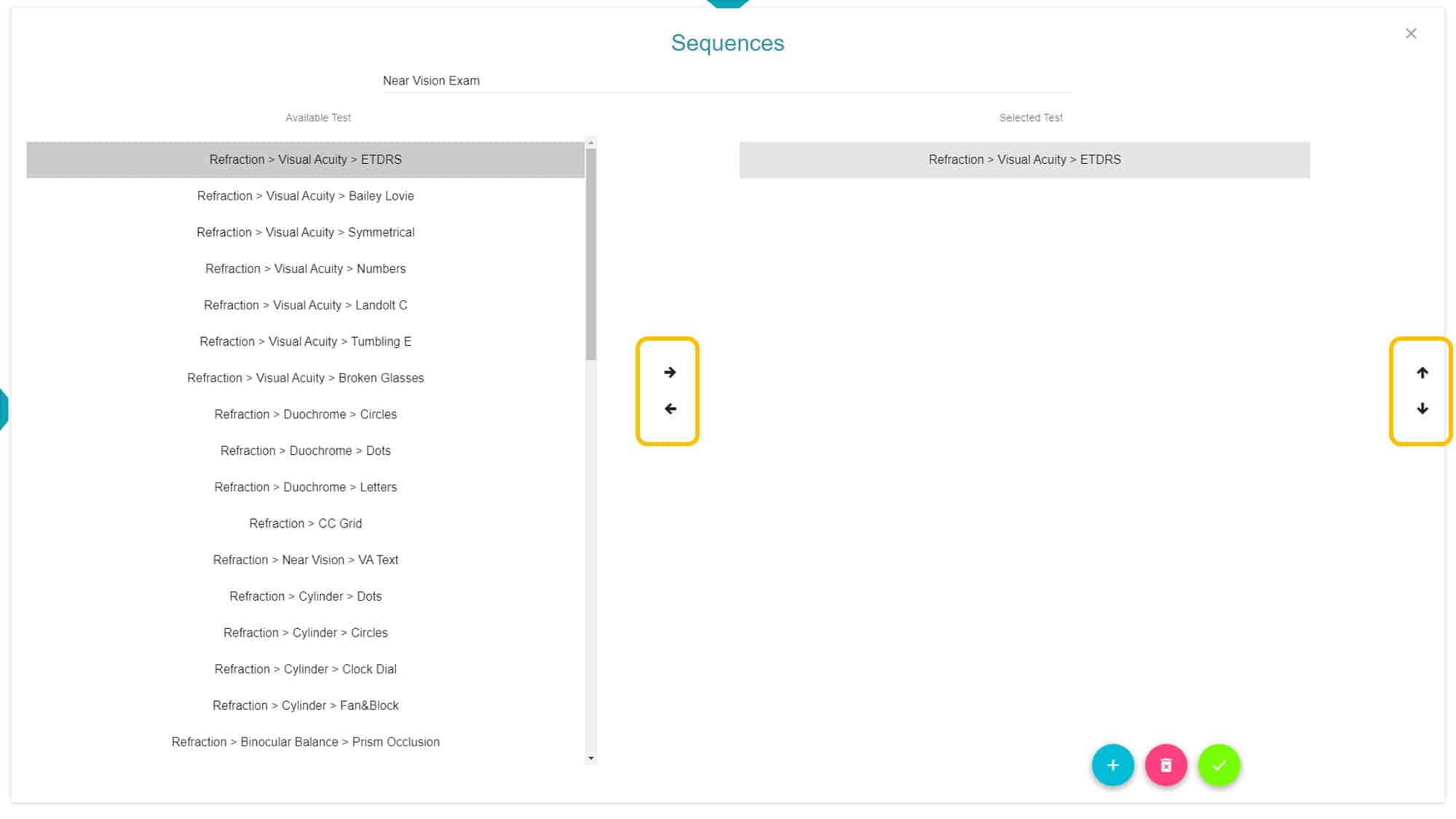Click the right arrow to add test
Viewport: 1456px width, 819px height.
(670, 373)
